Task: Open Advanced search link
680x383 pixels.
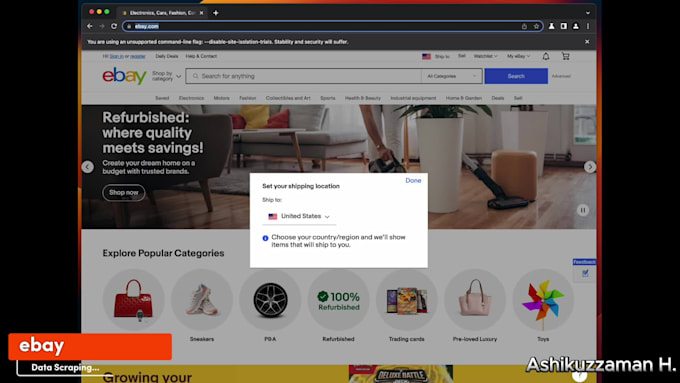Action: [x=561, y=76]
